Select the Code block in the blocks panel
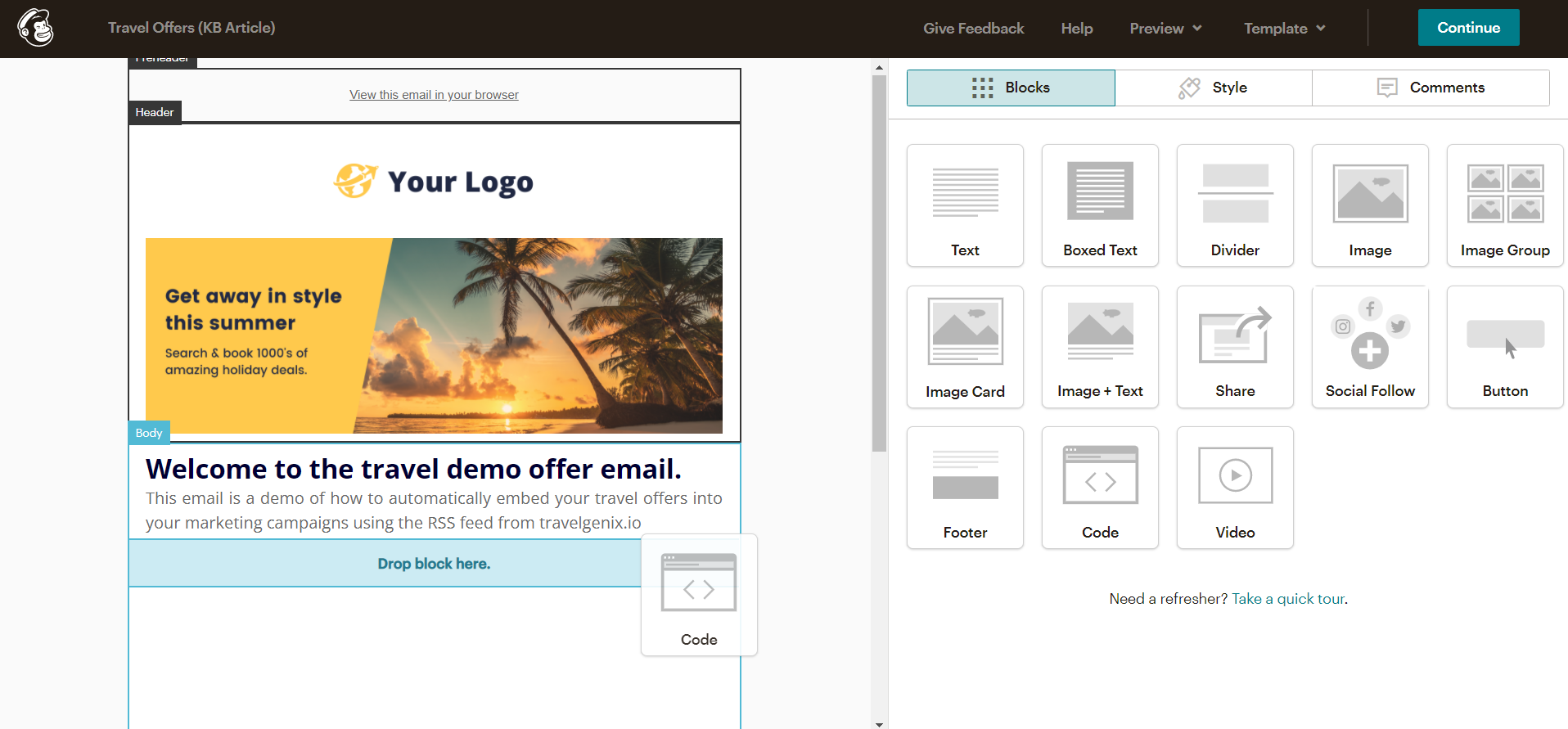 1100,488
